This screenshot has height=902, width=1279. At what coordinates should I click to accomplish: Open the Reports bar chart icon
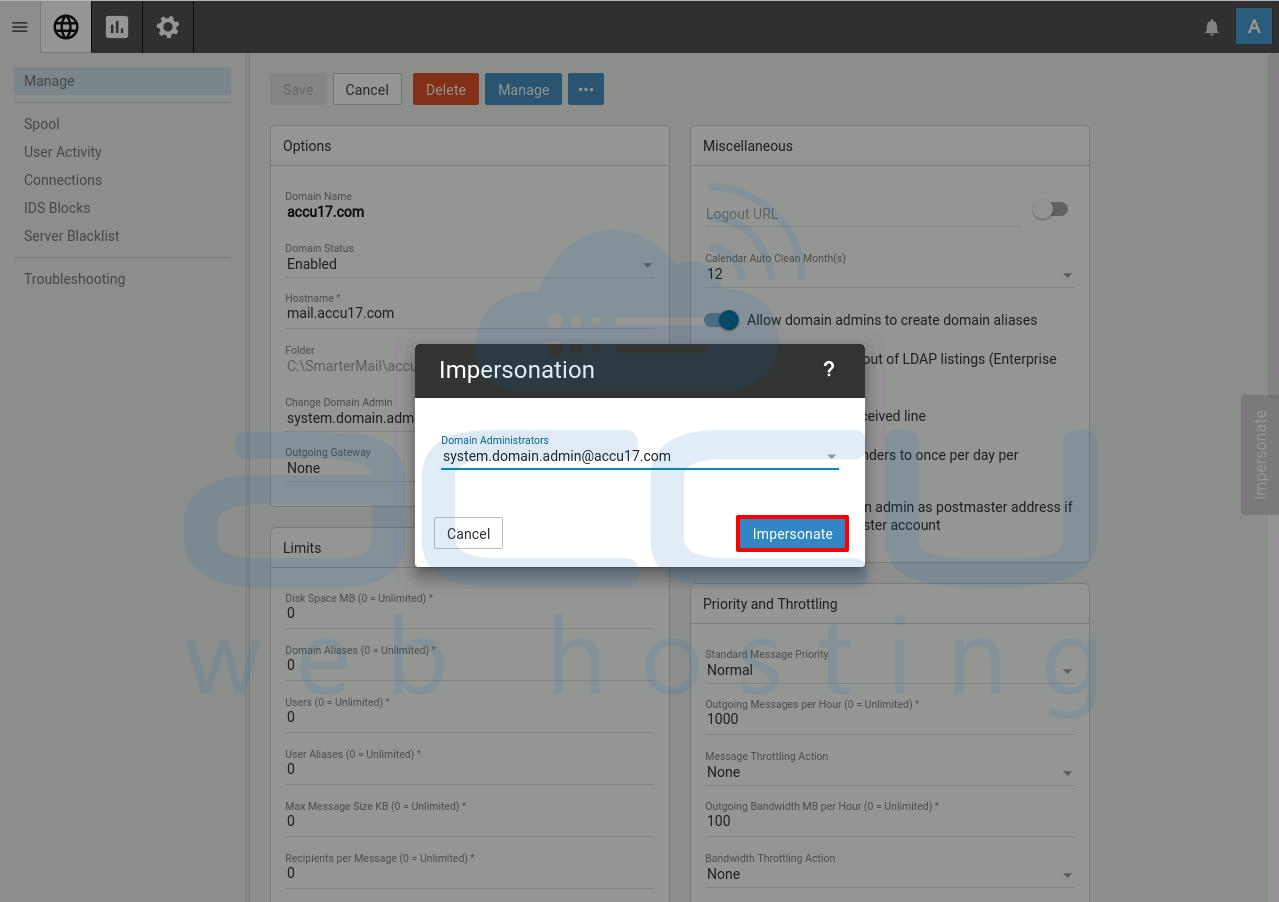click(x=117, y=27)
